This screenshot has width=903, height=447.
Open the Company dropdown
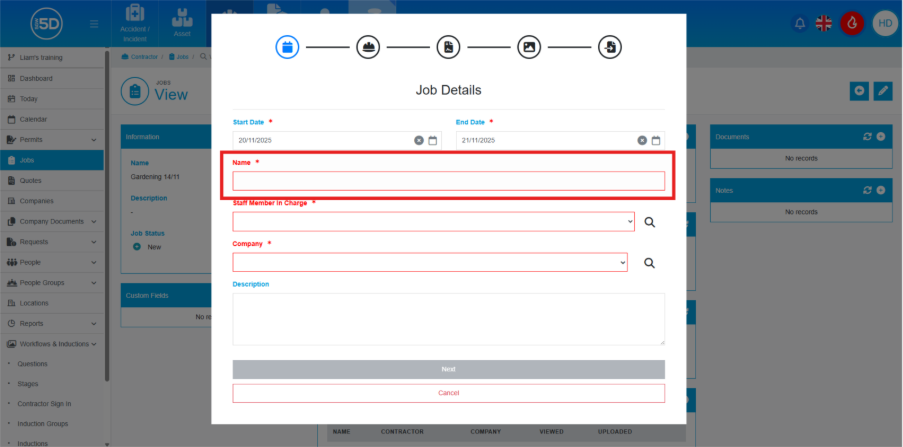click(x=430, y=262)
